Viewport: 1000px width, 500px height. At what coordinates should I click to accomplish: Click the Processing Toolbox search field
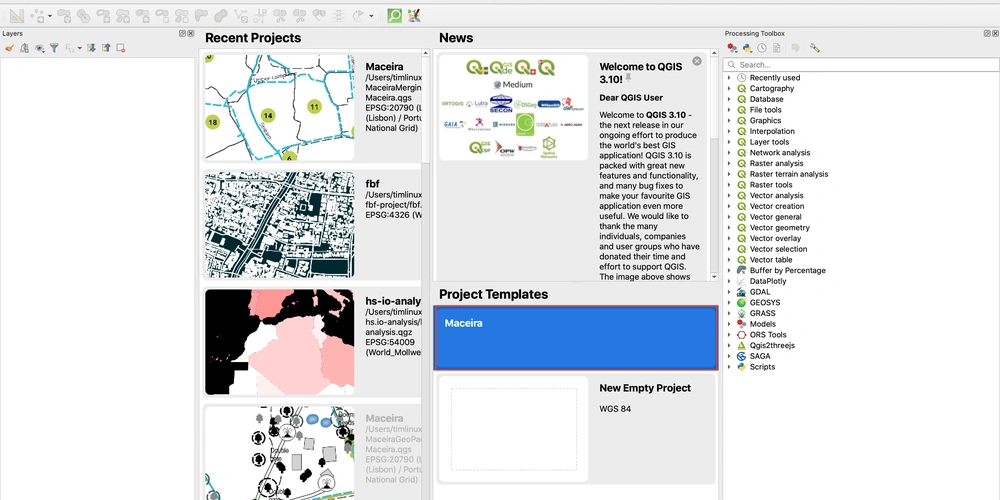click(x=861, y=64)
